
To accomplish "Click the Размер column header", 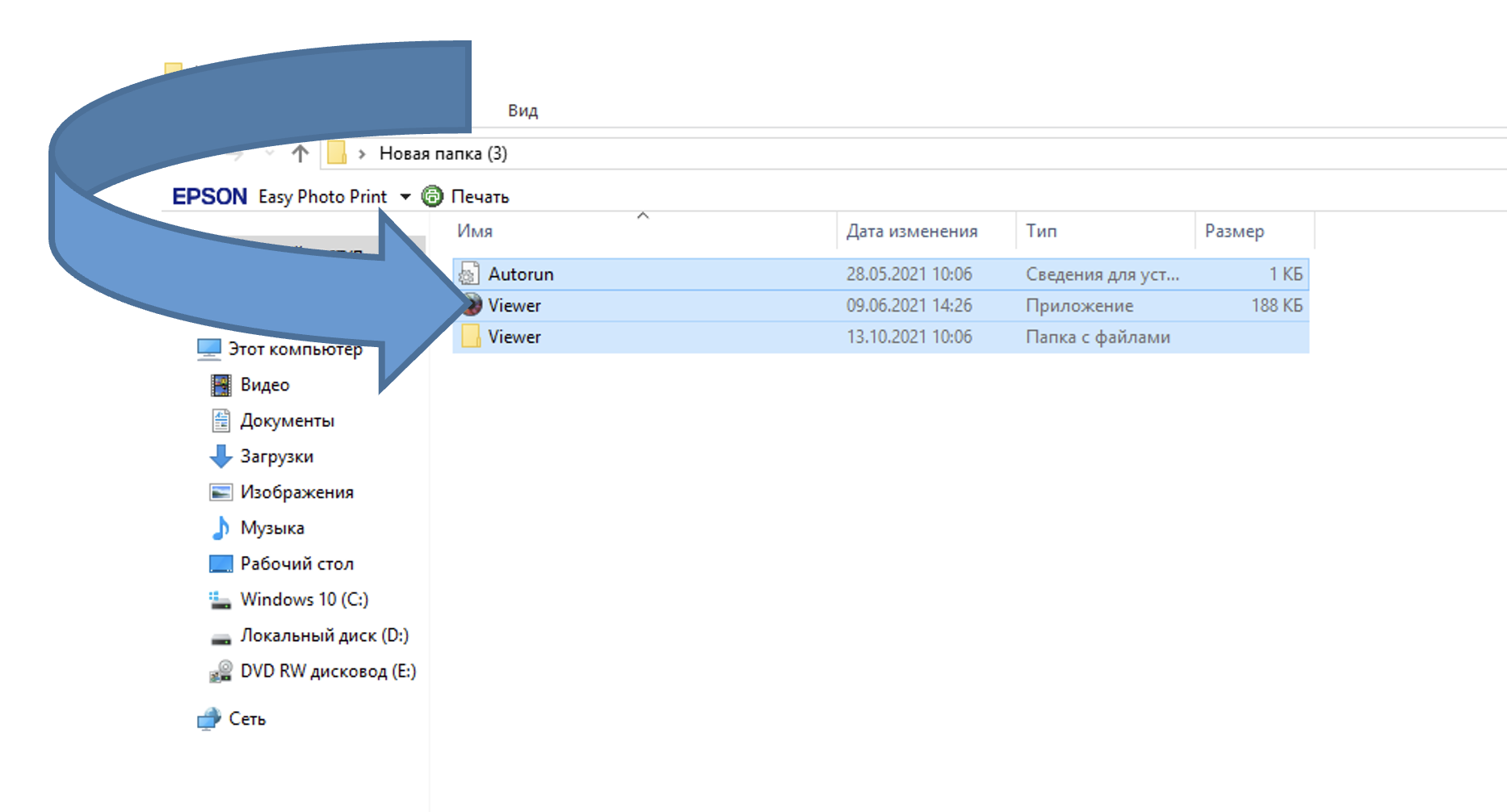I will point(1234,231).
